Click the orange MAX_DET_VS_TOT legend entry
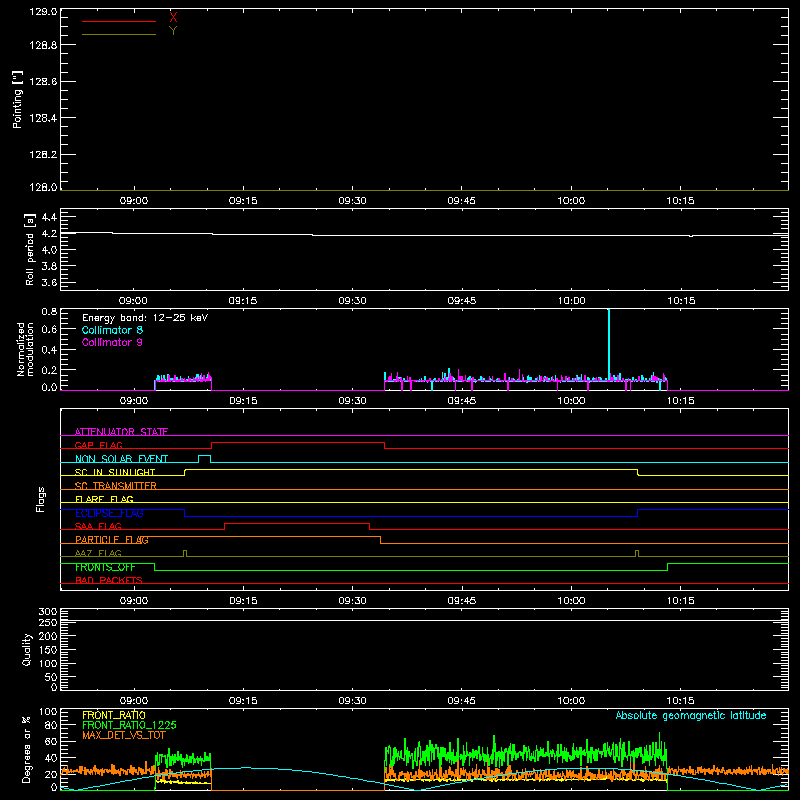Screen dimensions: 800x800 pos(124,735)
